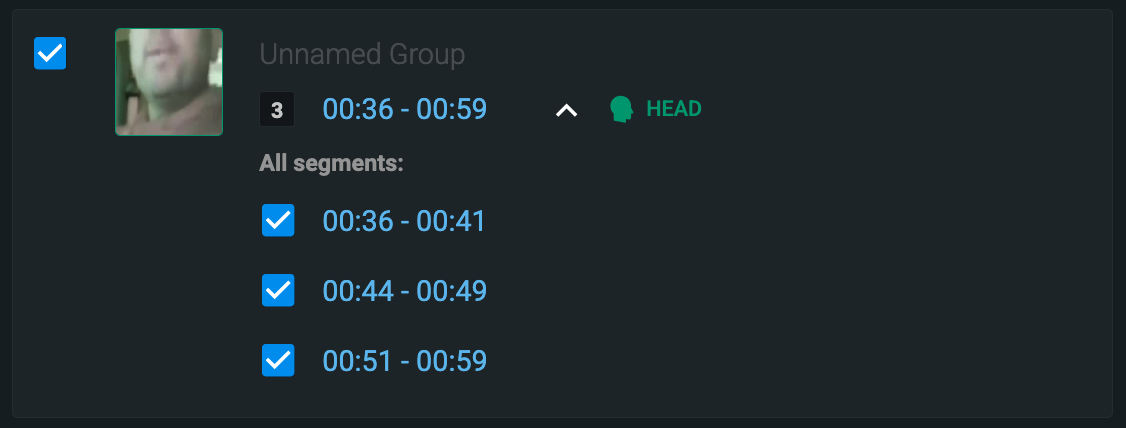Click the 00:44 start time of the second segment

coord(357,290)
